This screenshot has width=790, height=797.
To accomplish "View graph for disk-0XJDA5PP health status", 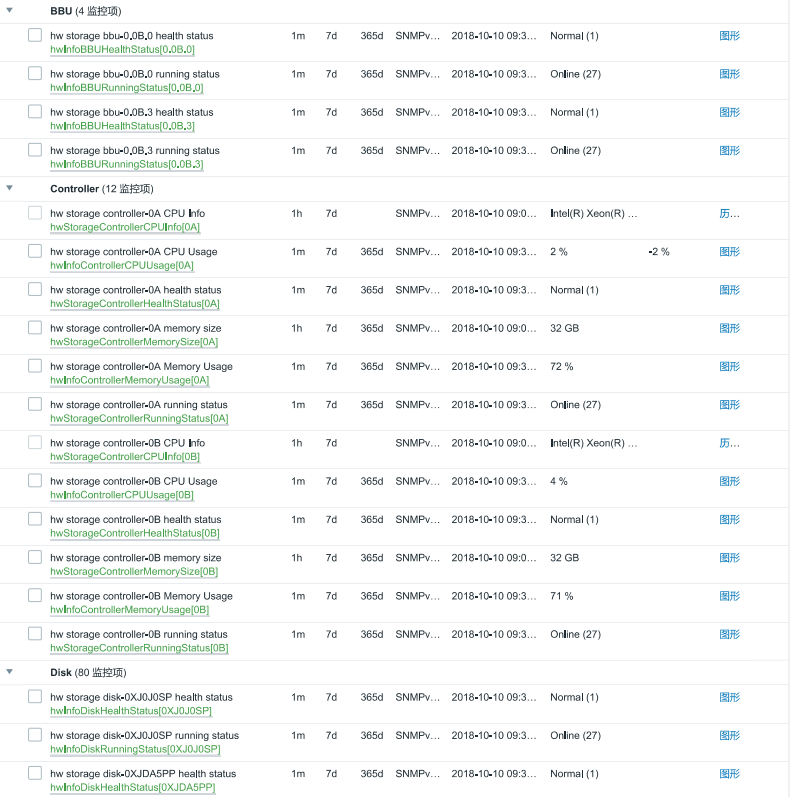I will pyautogui.click(x=730, y=773).
